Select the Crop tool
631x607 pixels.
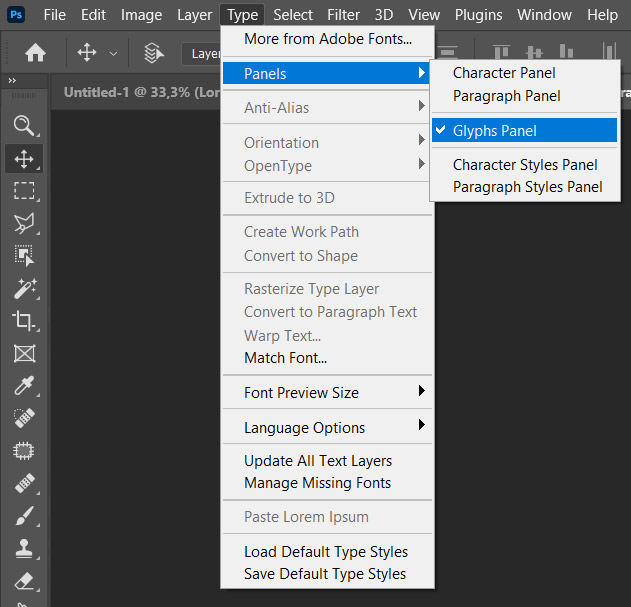[x=25, y=321]
